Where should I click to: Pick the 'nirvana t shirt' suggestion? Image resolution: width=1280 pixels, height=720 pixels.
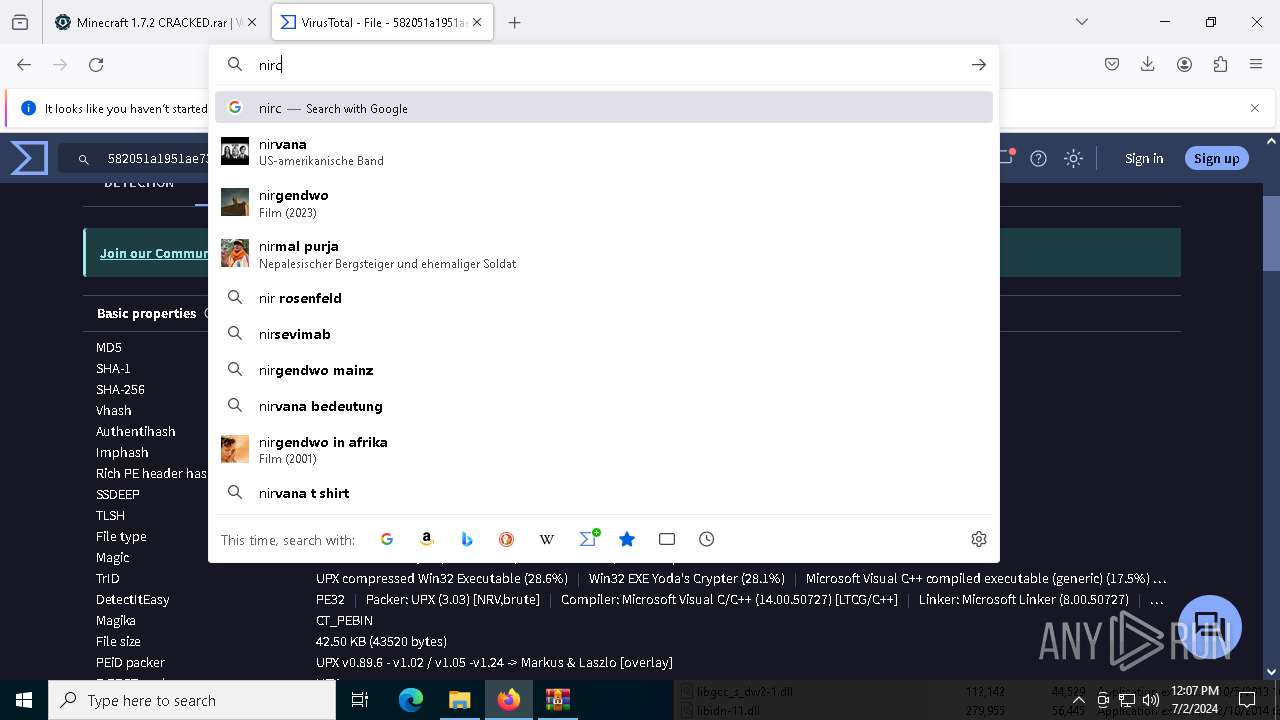coord(604,493)
